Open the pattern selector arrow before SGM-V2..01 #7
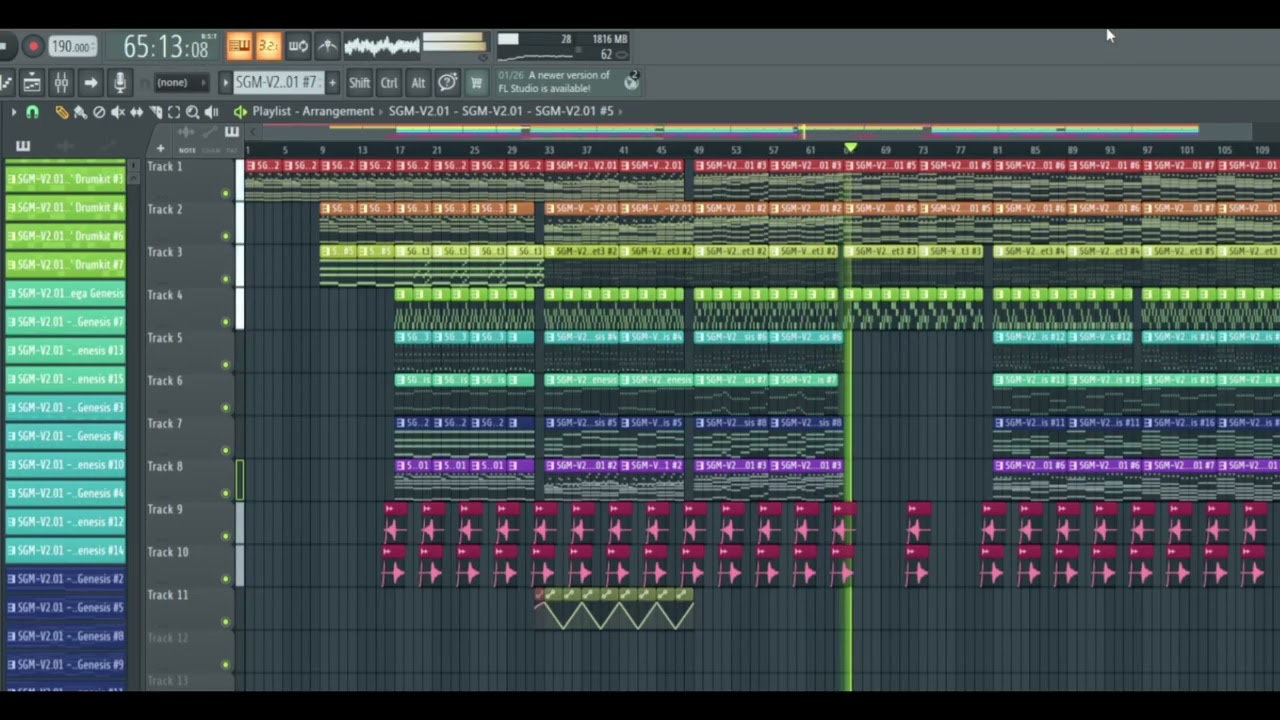Screen dimensions: 1280x720 (225, 83)
